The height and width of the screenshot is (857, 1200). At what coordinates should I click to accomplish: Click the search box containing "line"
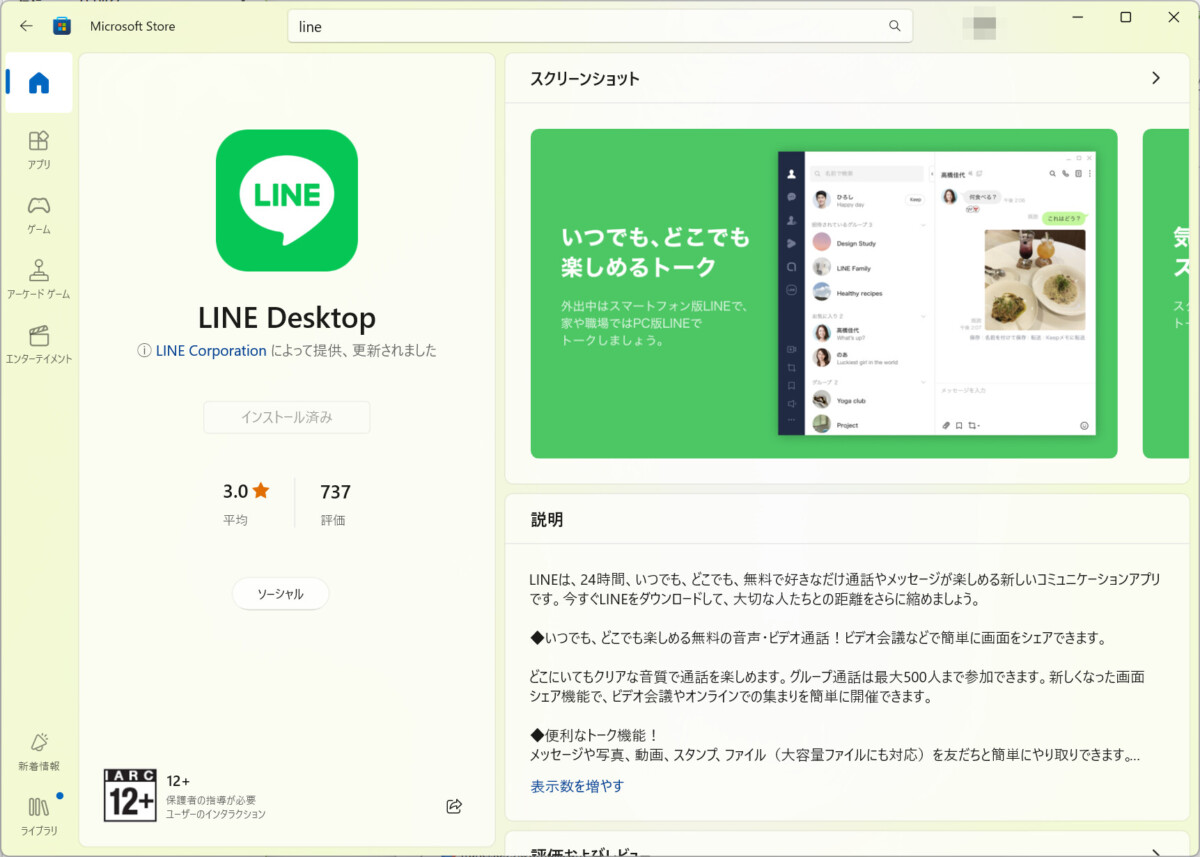(x=590, y=27)
